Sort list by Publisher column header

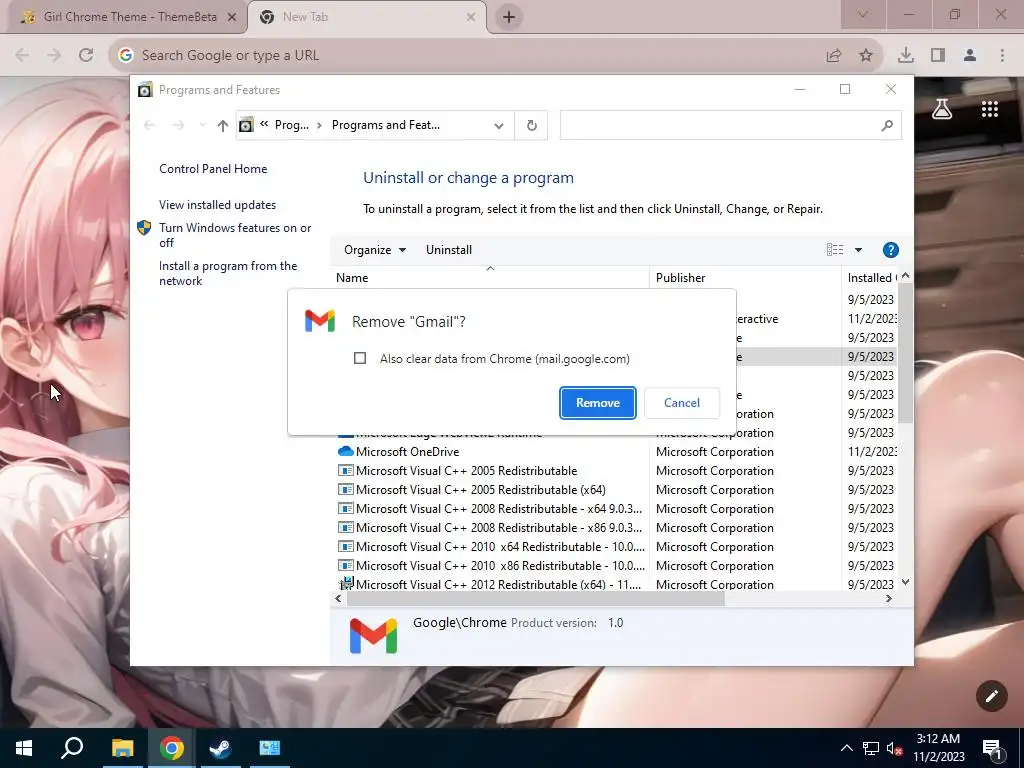[x=745, y=278]
